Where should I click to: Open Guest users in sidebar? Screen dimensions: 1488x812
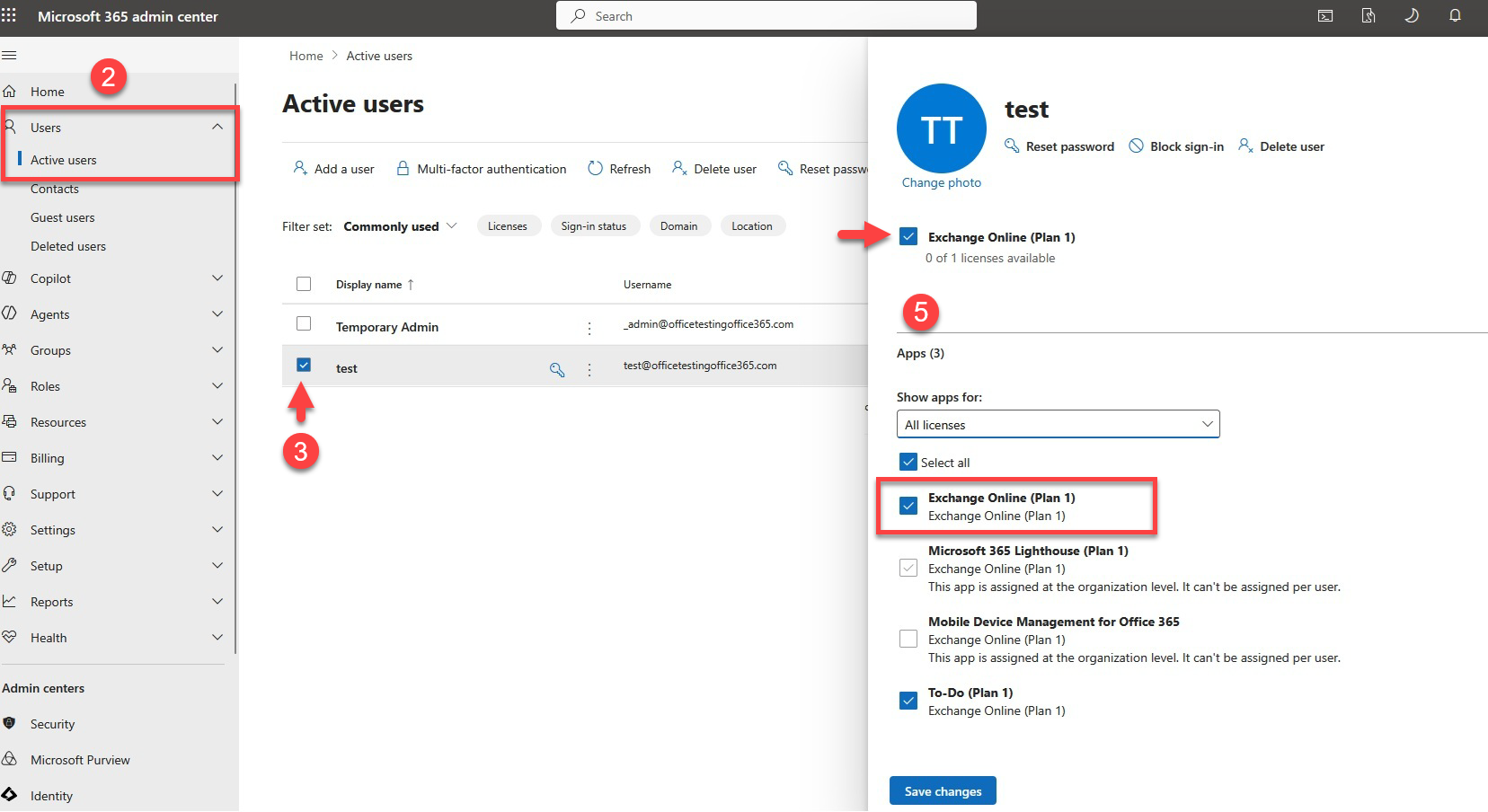coord(62,217)
